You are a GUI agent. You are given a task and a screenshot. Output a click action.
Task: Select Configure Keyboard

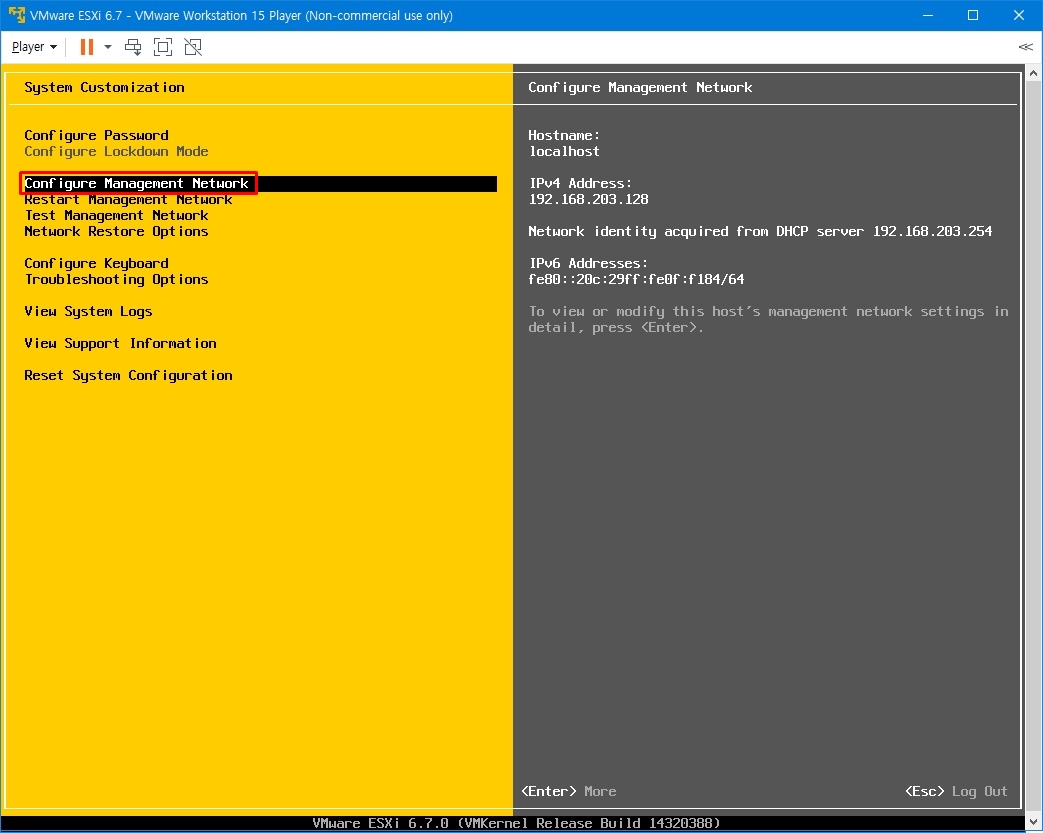point(96,263)
